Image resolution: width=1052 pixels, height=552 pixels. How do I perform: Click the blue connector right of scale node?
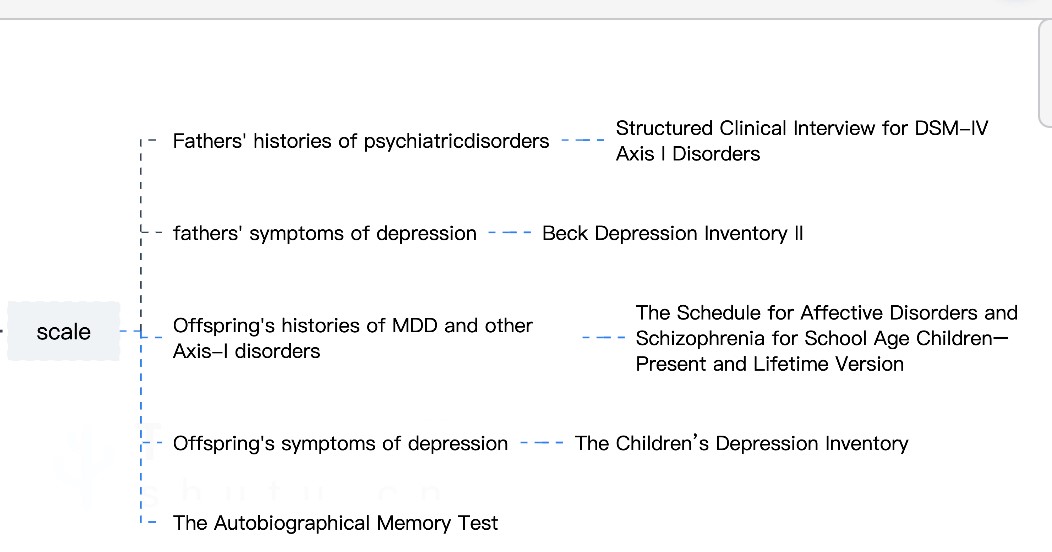click(x=131, y=331)
